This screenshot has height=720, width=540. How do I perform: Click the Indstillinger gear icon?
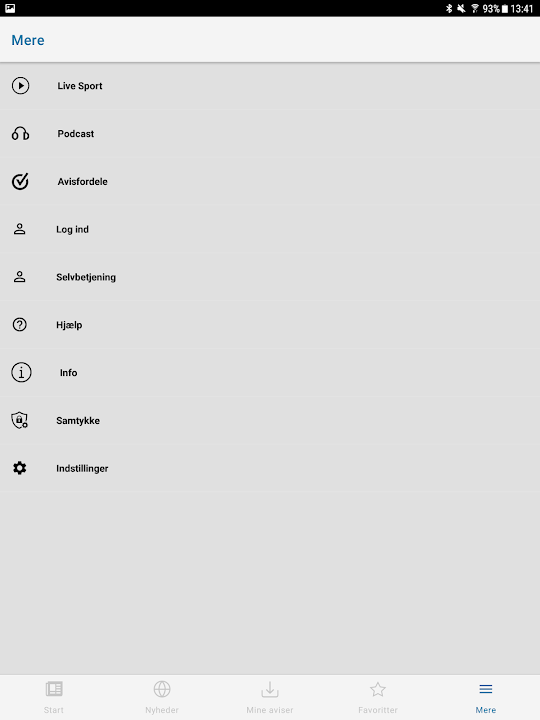click(x=19, y=468)
